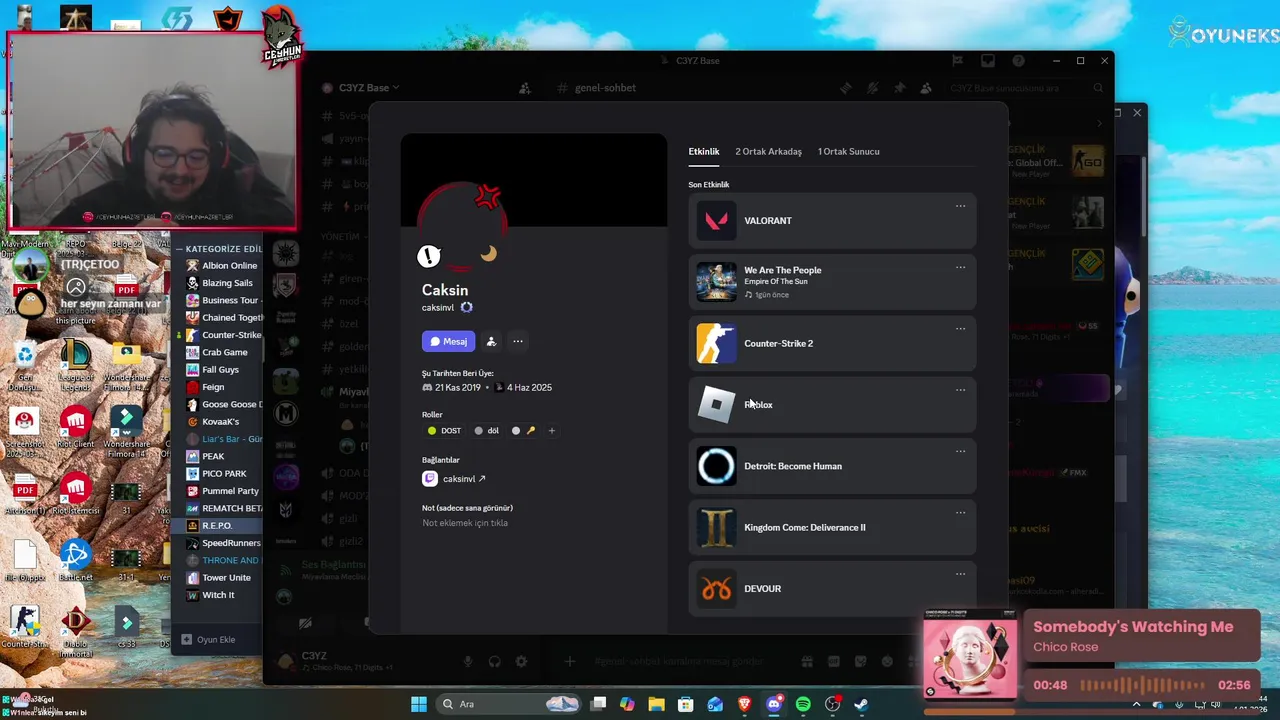
Task: Open Battle.net desktop shortcut
Action: pos(75,560)
